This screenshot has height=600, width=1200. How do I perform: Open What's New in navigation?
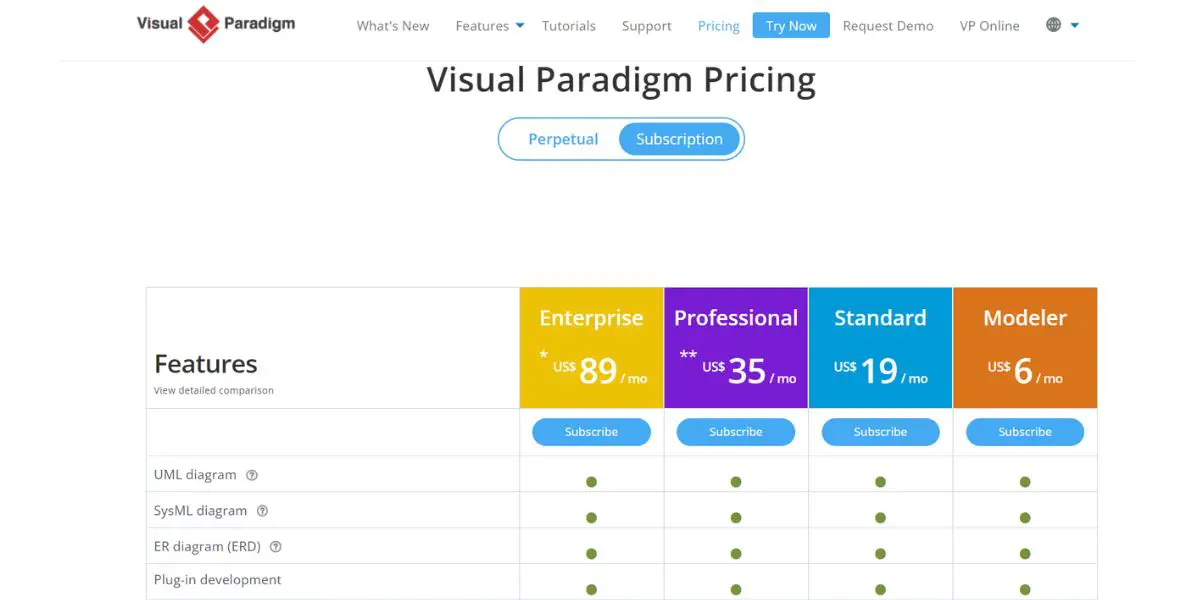tap(393, 26)
